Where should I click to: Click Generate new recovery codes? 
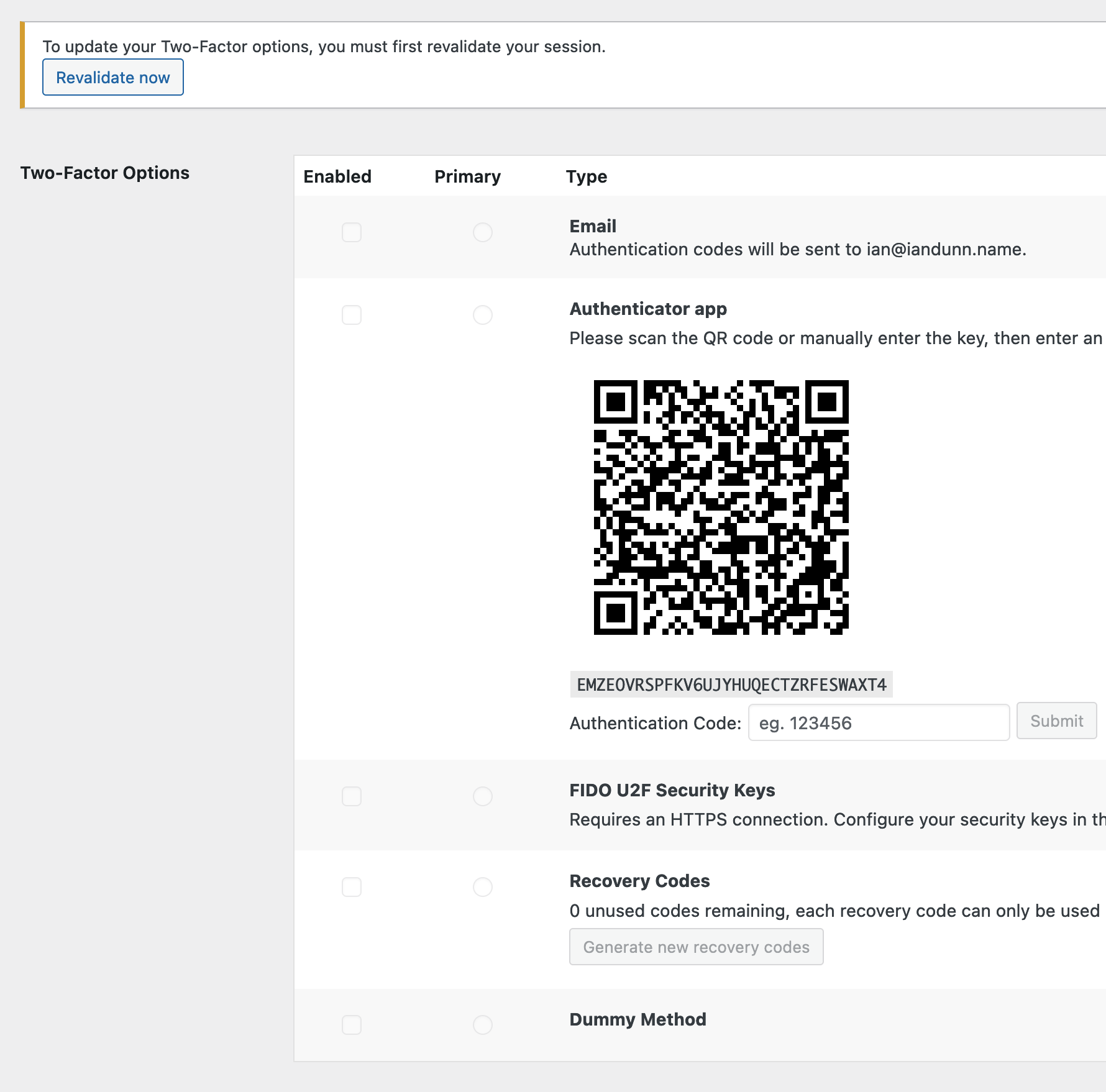pos(695,947)
